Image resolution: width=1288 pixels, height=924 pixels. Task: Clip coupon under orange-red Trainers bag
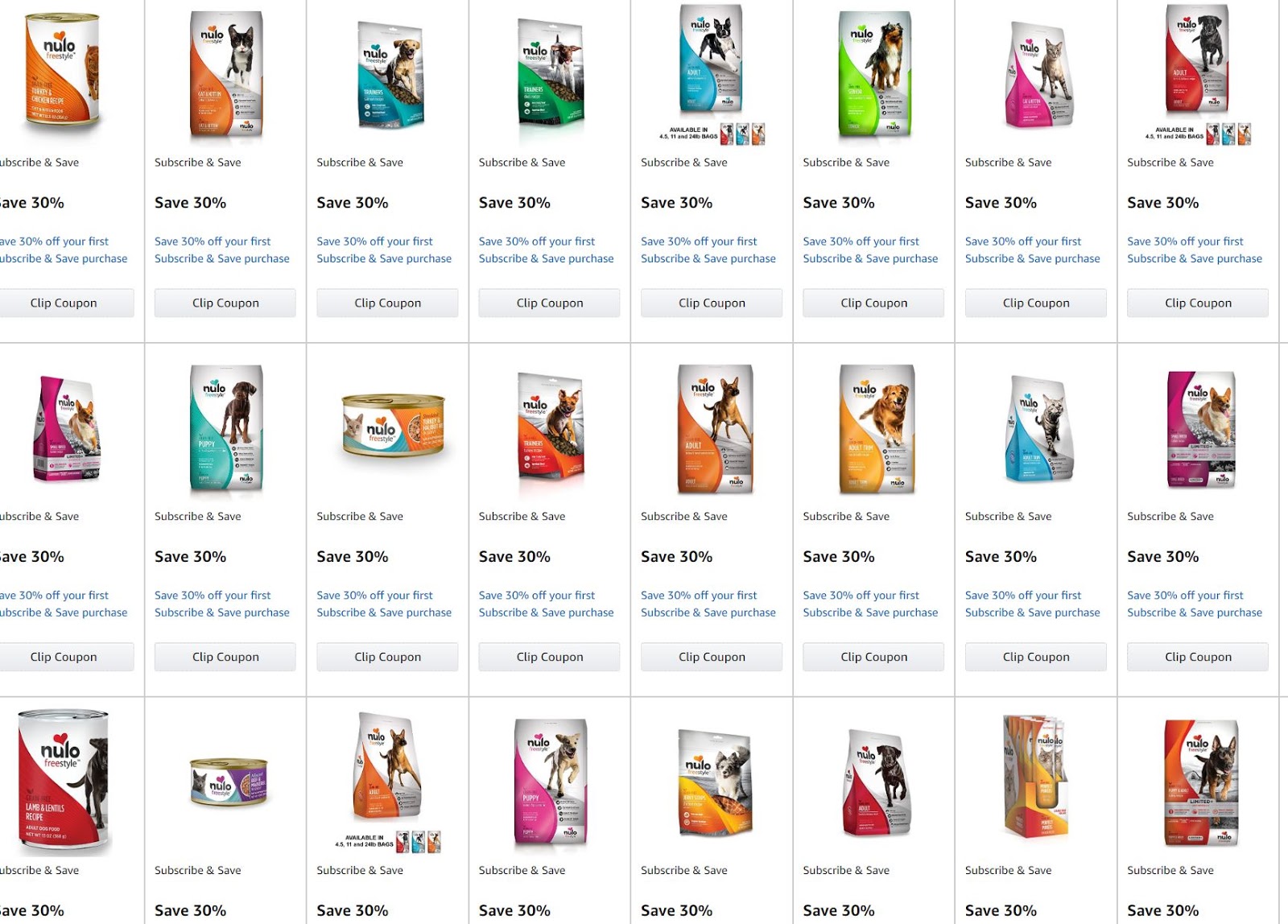[x=550, y=657]
